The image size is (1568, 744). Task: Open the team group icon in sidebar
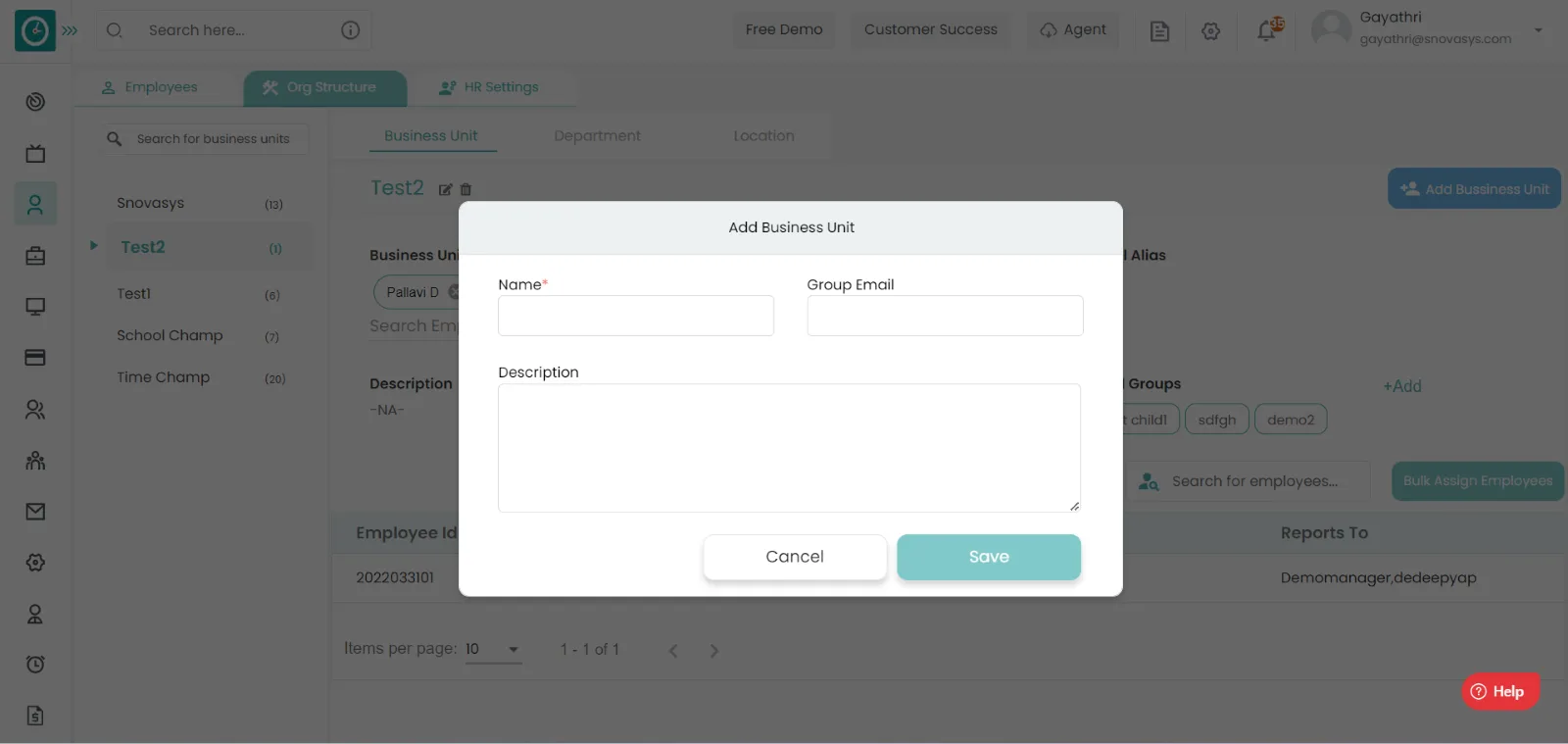[x=35, y=461]
